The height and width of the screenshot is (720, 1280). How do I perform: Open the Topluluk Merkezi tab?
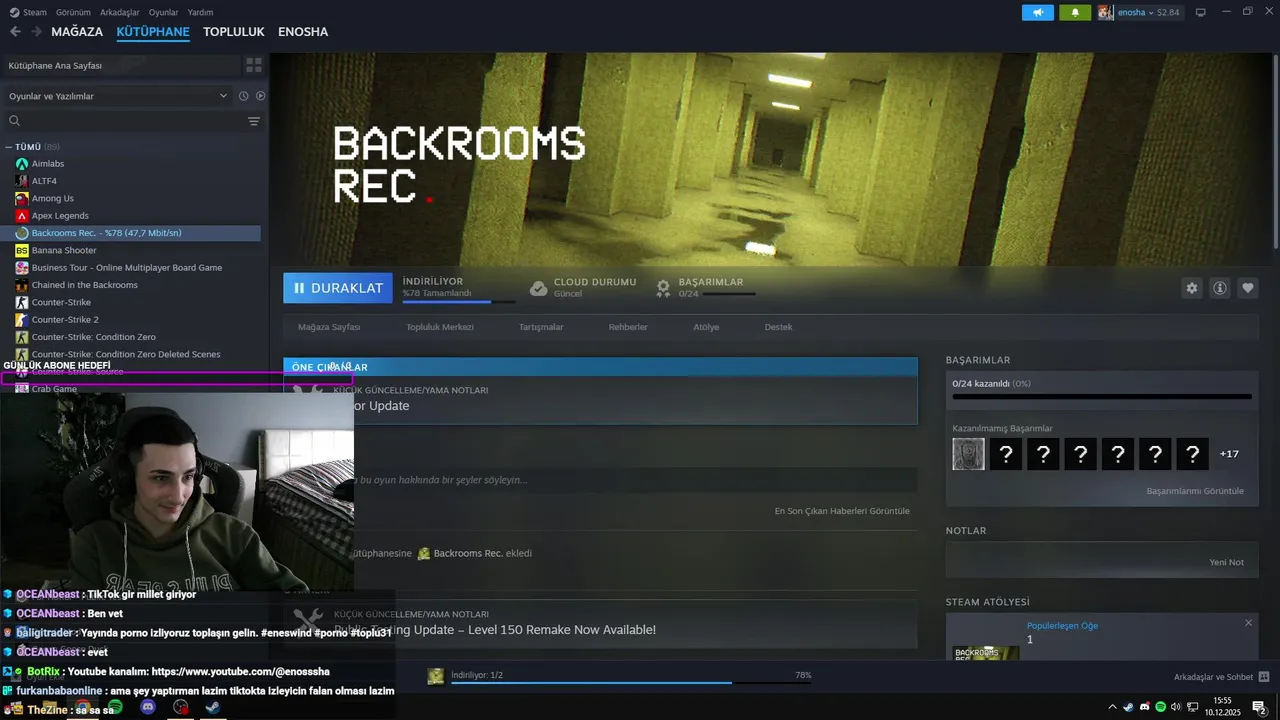point(440,327)
